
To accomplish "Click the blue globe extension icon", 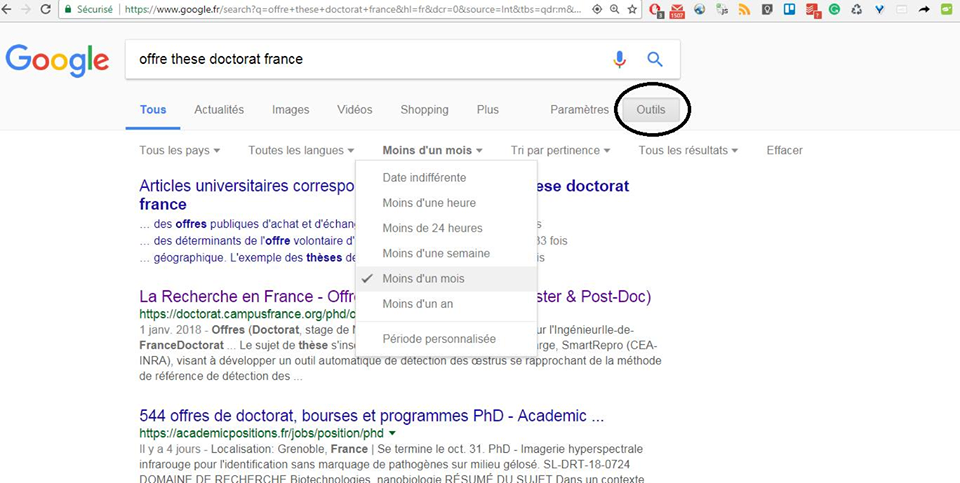I will 700,9.
